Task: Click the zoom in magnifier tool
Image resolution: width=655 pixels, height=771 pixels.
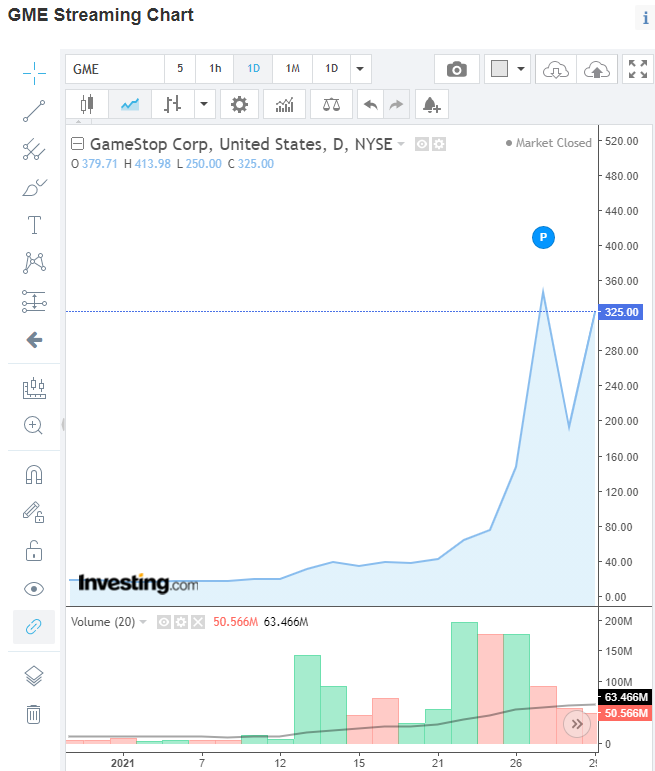Action: click(33, 425)
